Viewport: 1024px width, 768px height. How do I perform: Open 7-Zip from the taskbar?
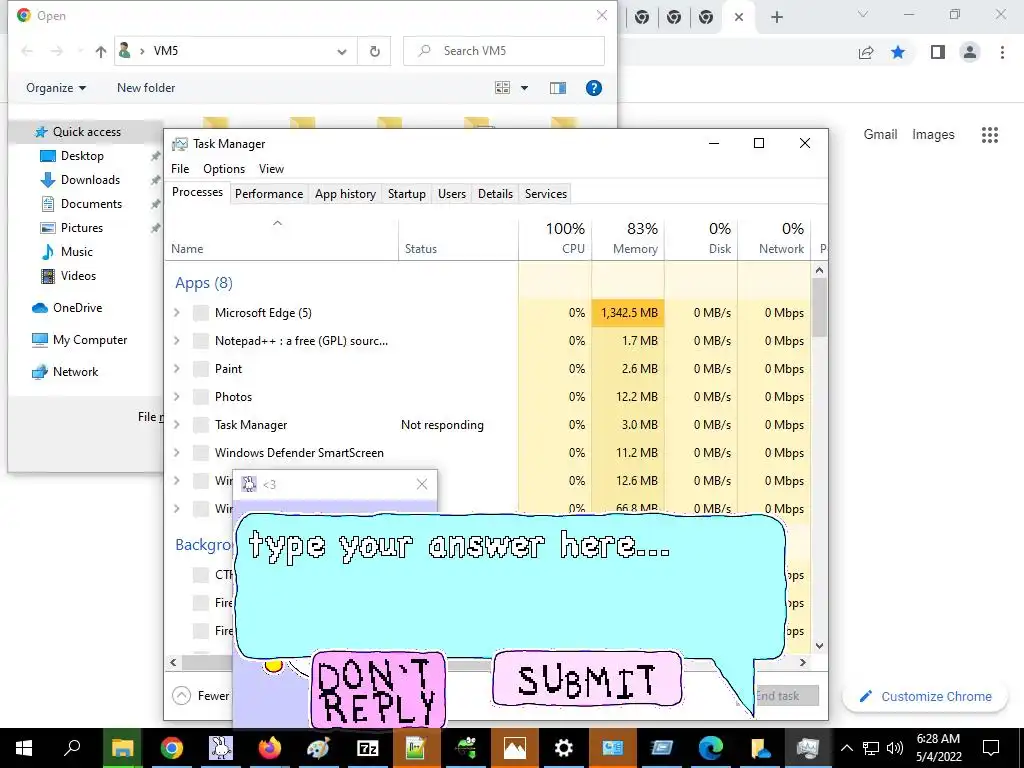[368, 748]
